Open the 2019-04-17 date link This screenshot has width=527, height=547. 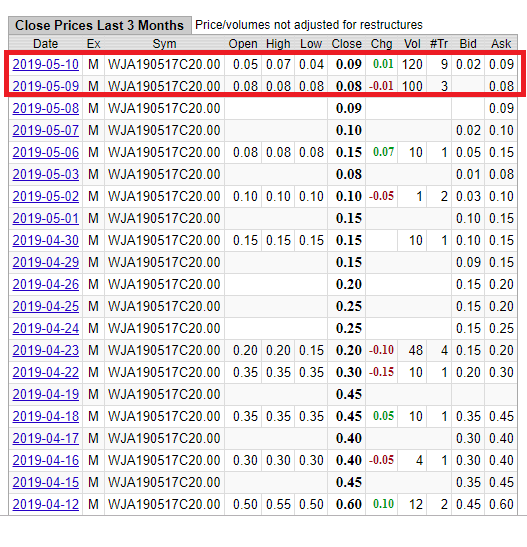point(46,438)
